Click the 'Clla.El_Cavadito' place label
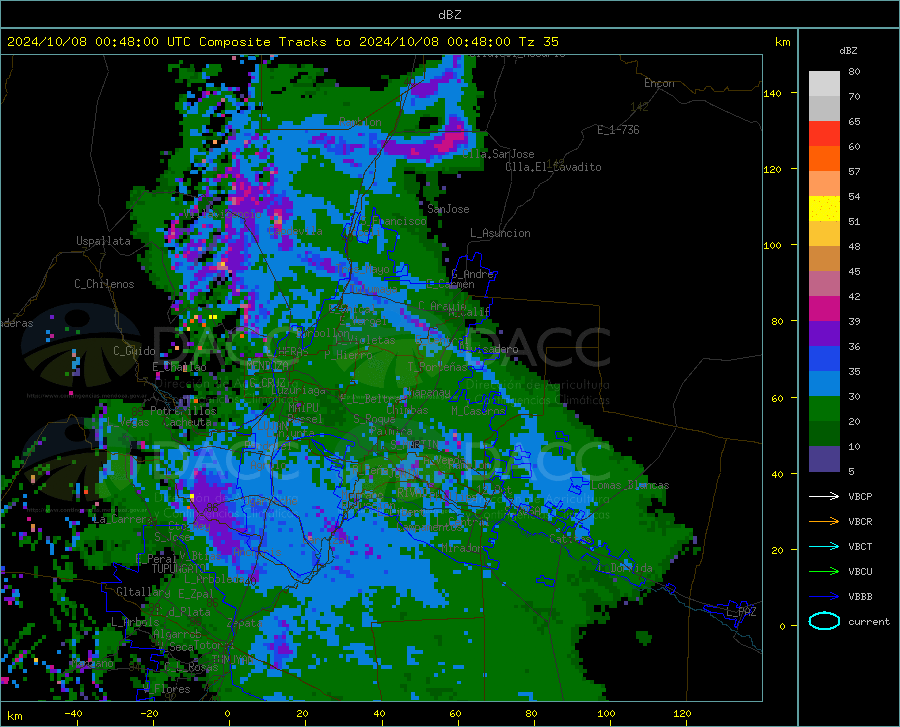 (553, 167)
